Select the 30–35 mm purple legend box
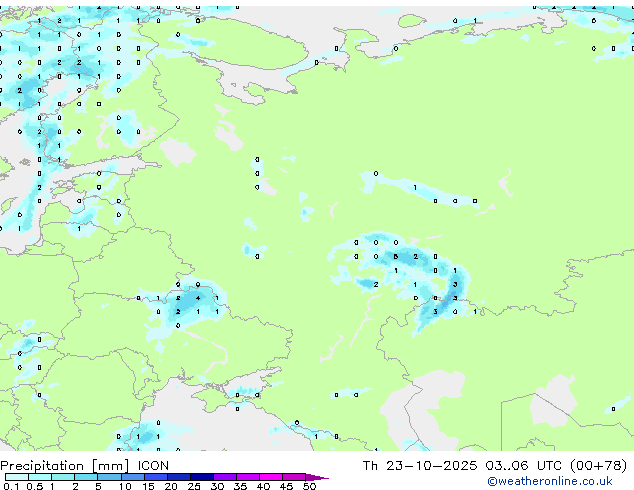This screenshot has height=490, width=634. pyautogui.click(x=225, y=477)
